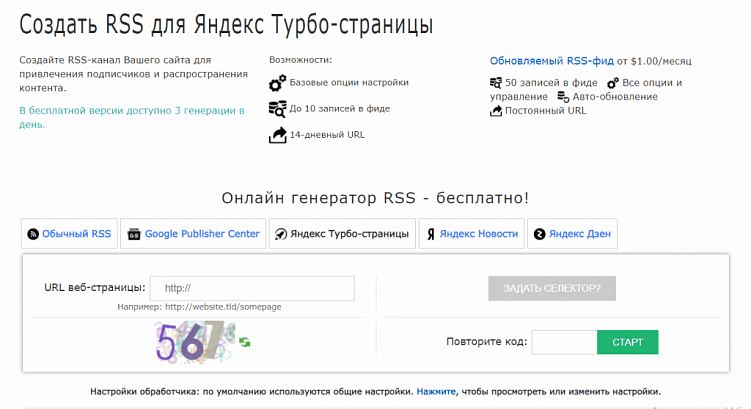Click the 14-дневный URL text
The image size is (751, 409).
(x=327, y=135)
